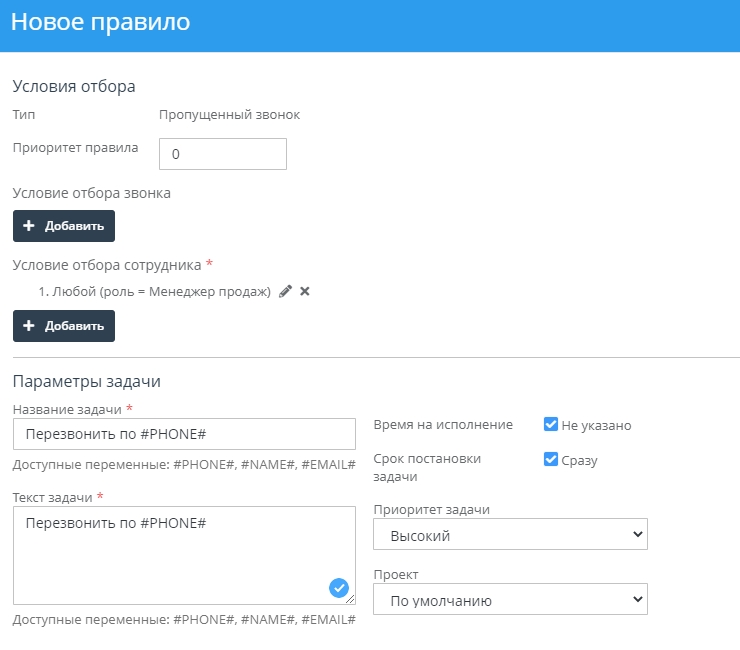Expand the "Проект" dropdown
Screen dimensions: 740x650
click(x=510, y=600)
